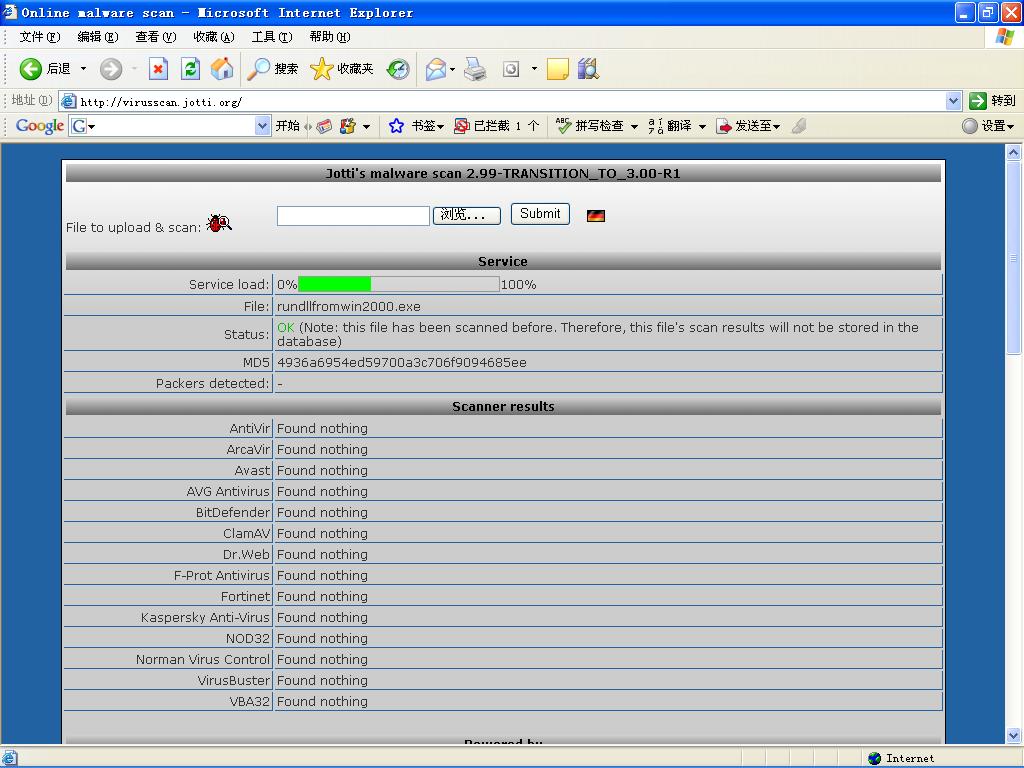Expand the address bar dropdown
The width and height of the screenshot is (1024, 768).
click(x=953, y=101)
